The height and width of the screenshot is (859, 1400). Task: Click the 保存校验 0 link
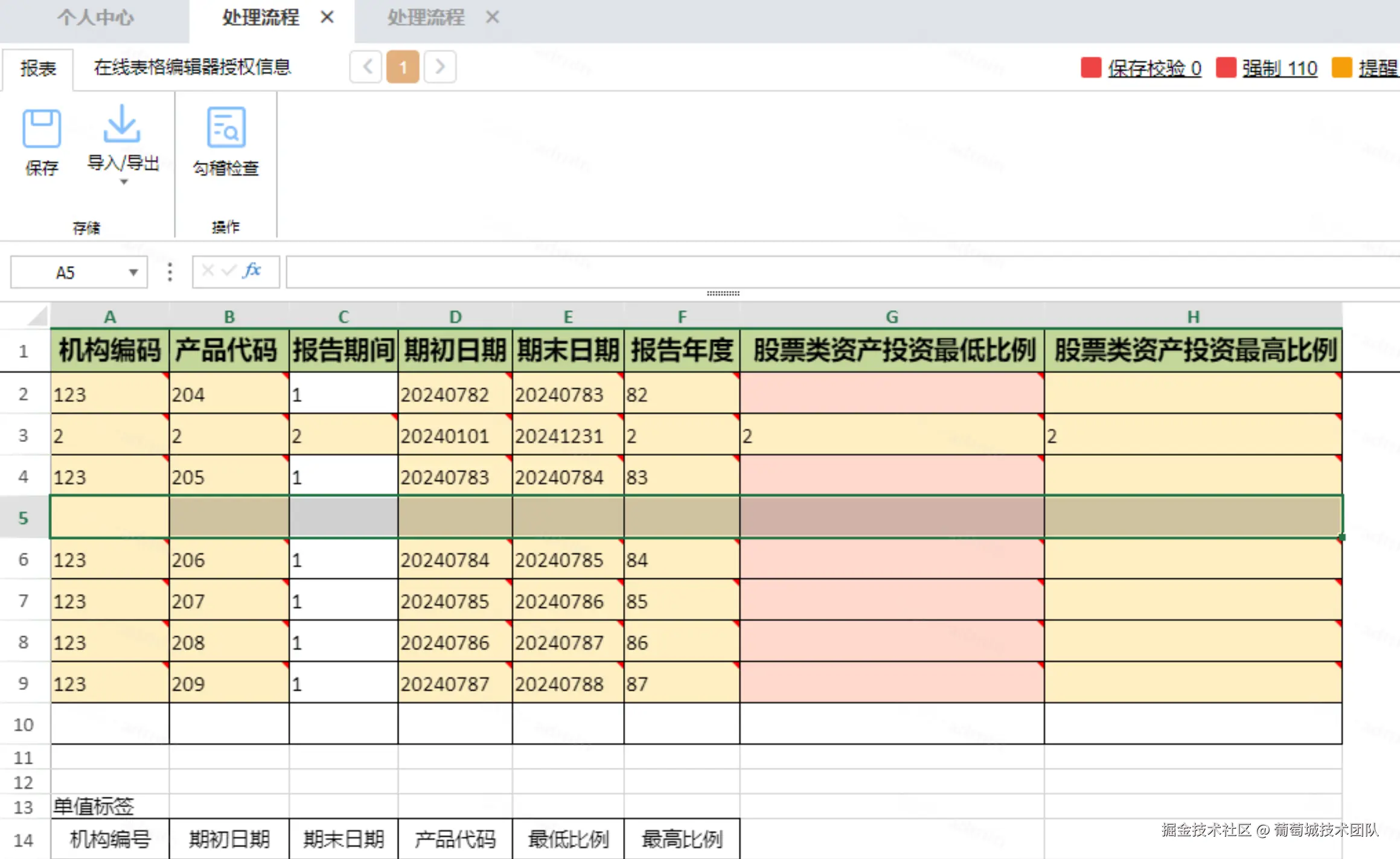[x=1154, y=68]
